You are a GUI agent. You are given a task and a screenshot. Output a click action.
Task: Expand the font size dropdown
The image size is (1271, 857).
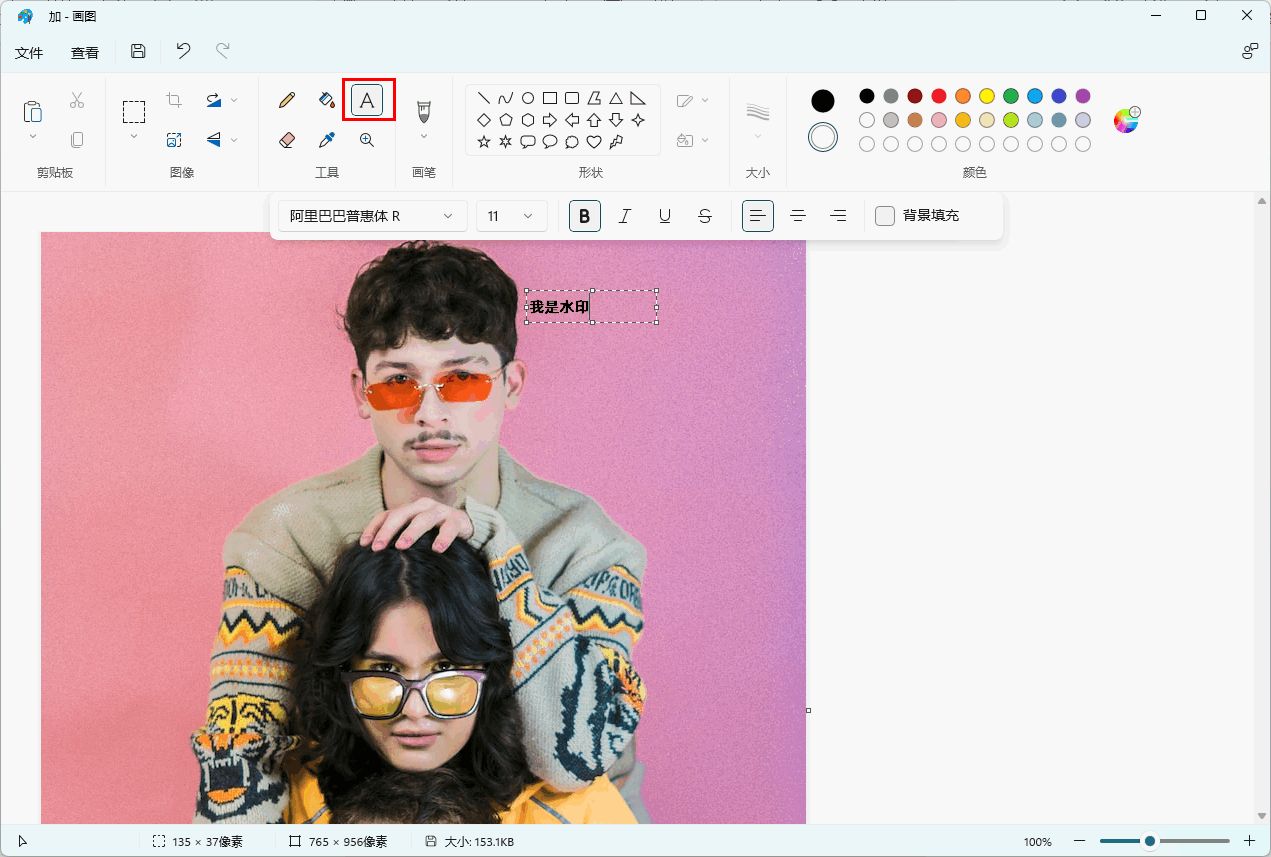coord(512,216)
